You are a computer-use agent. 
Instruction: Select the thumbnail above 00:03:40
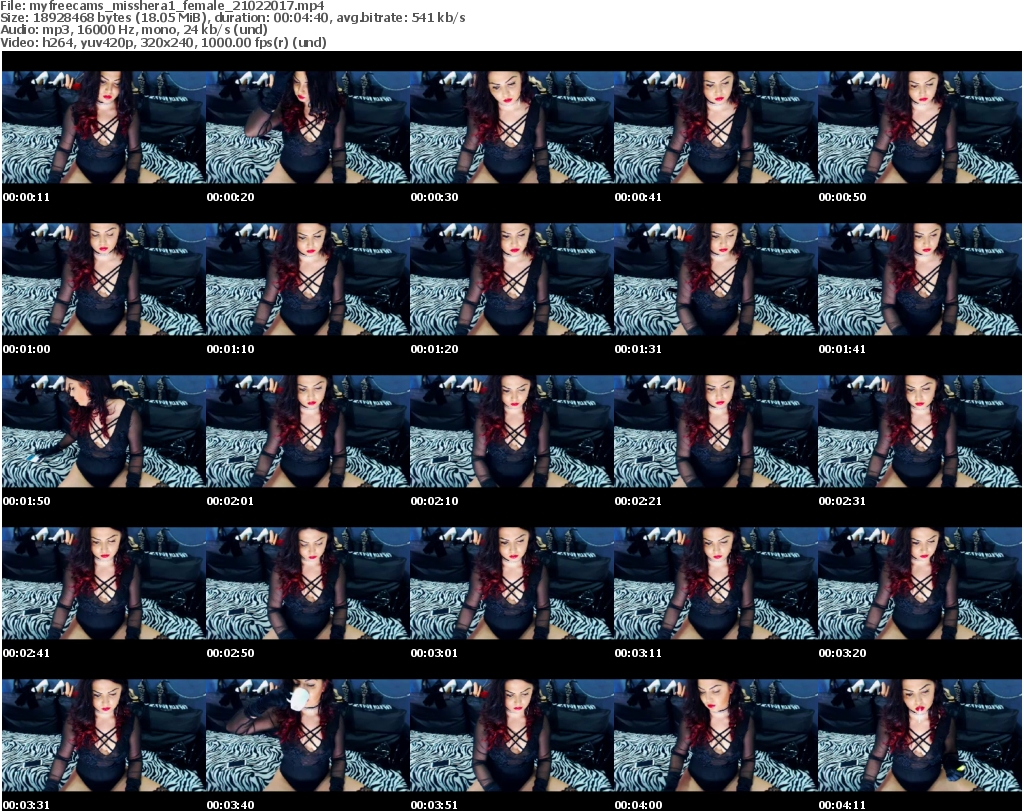308,735
